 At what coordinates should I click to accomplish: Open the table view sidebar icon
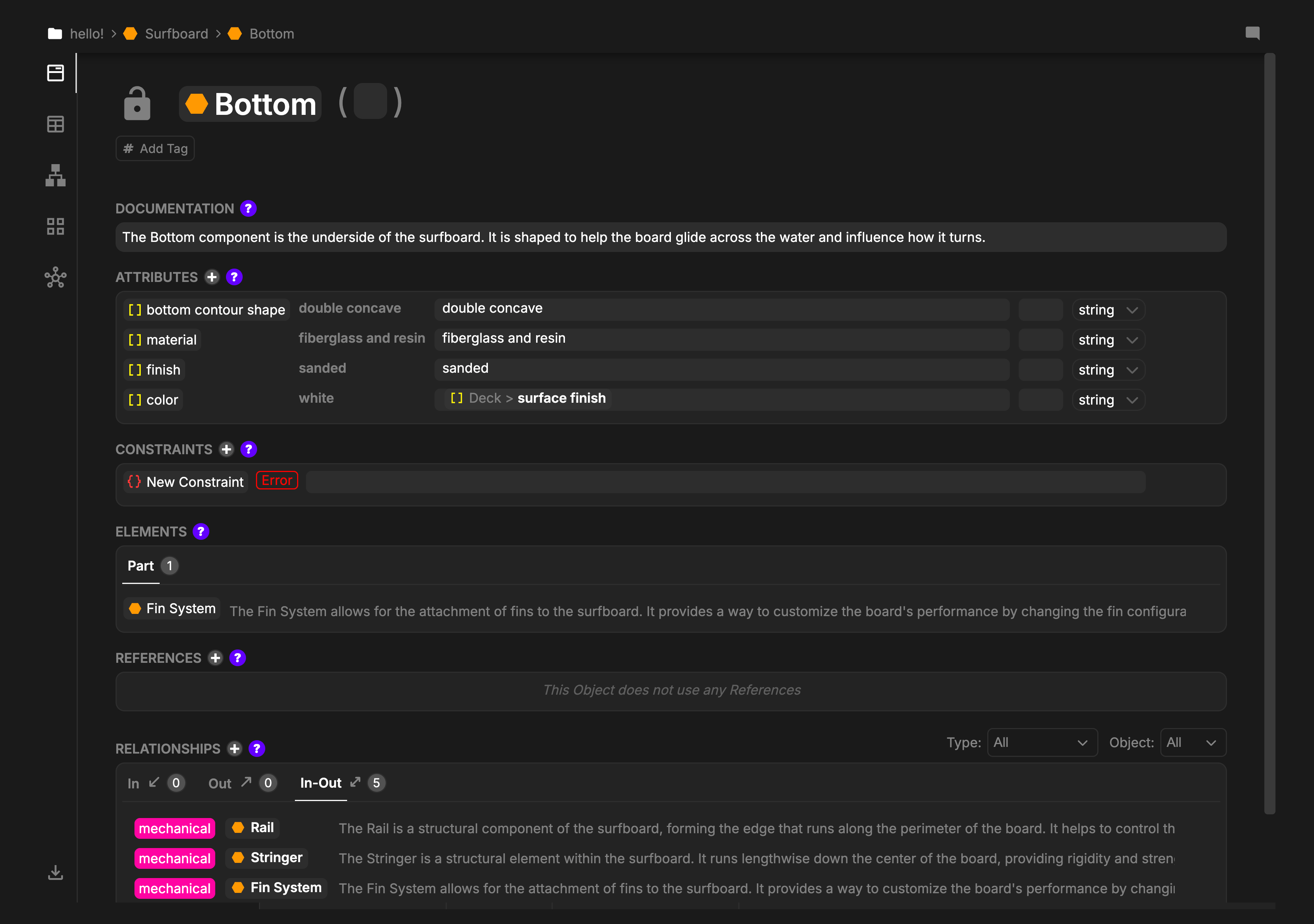[56, 124]
